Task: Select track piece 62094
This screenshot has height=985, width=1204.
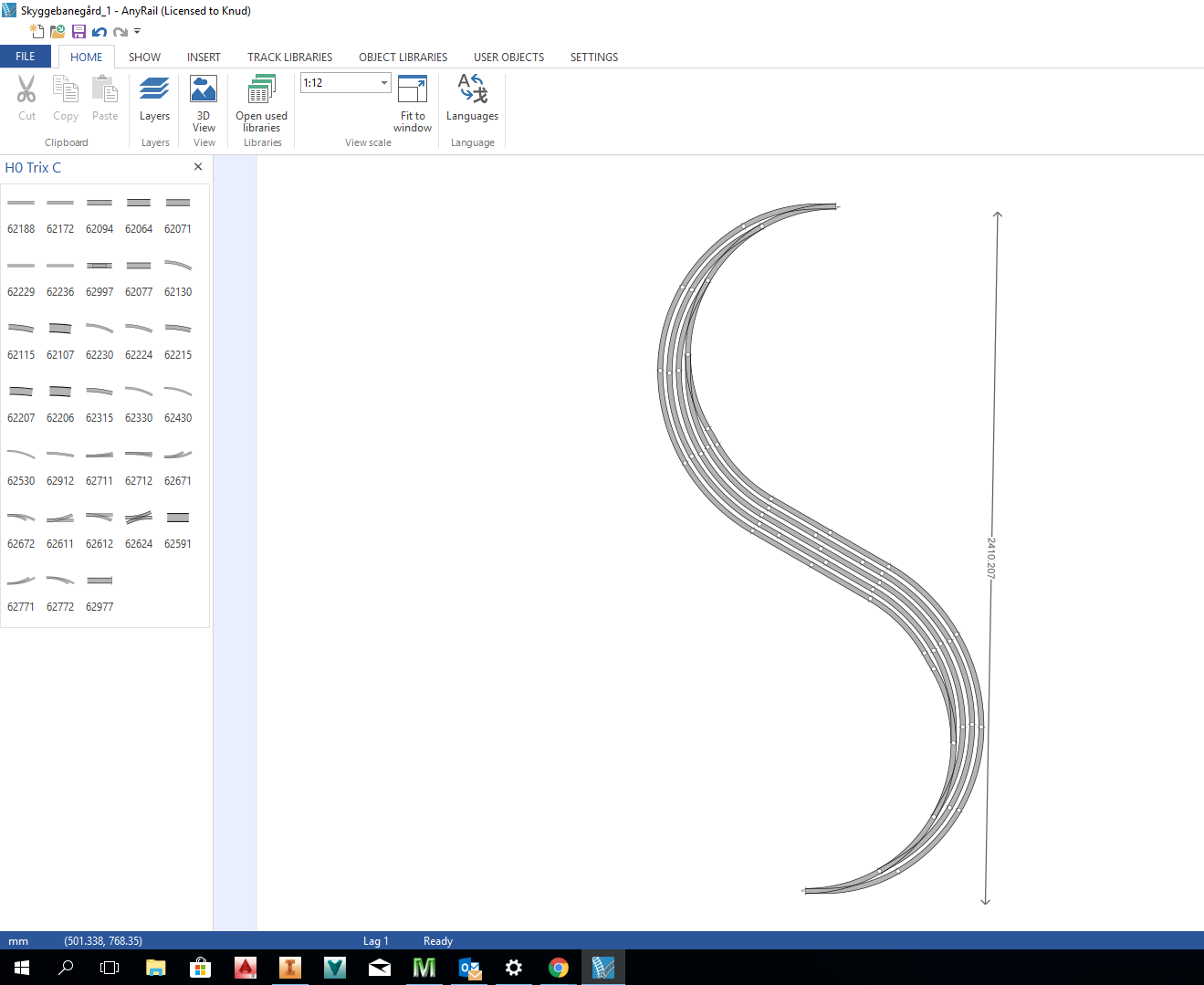Action: [x=99, y=214]
